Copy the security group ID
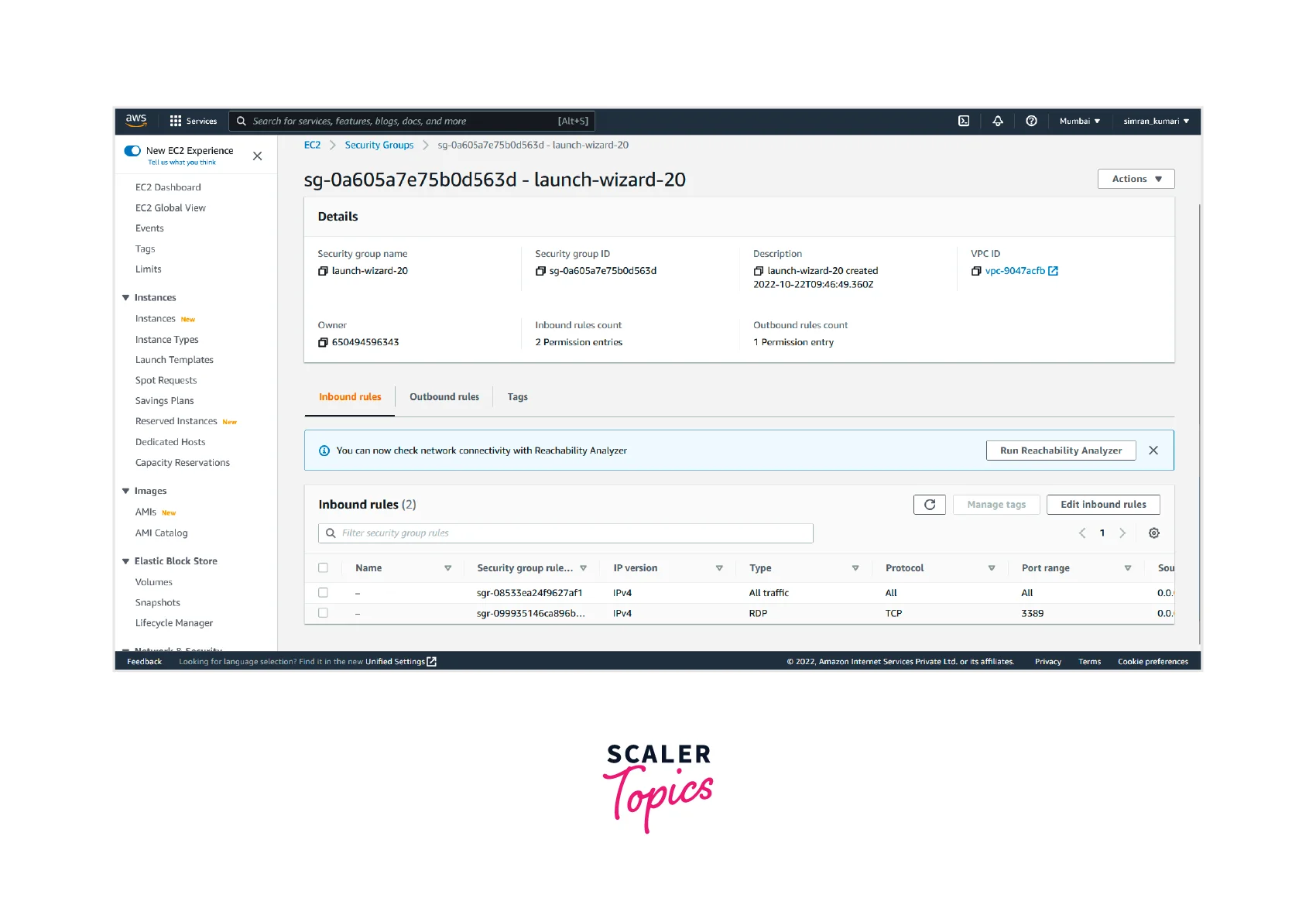1316x908 pixels. [540, 271]
